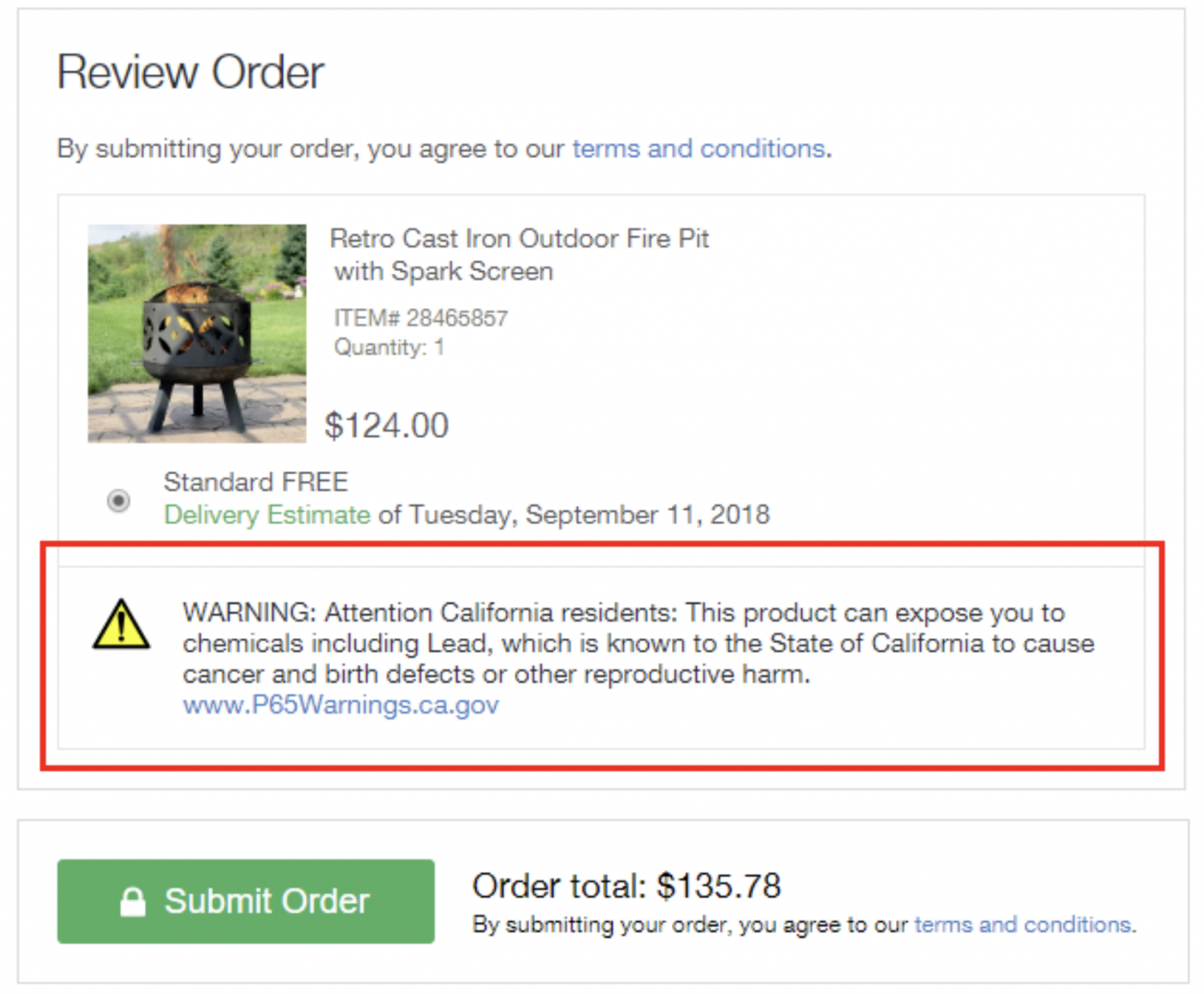Click the Review Order heading

click(x=190, y=72)
